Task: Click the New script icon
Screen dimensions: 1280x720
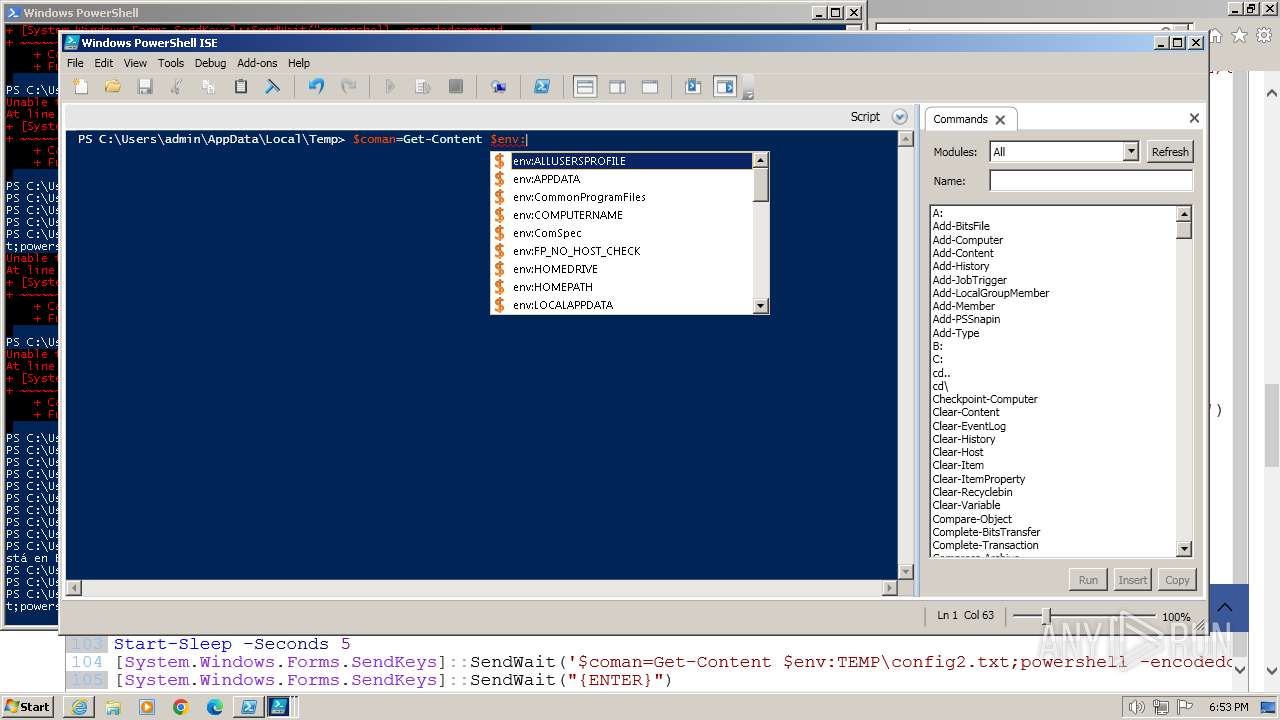Action: (81, 87)
